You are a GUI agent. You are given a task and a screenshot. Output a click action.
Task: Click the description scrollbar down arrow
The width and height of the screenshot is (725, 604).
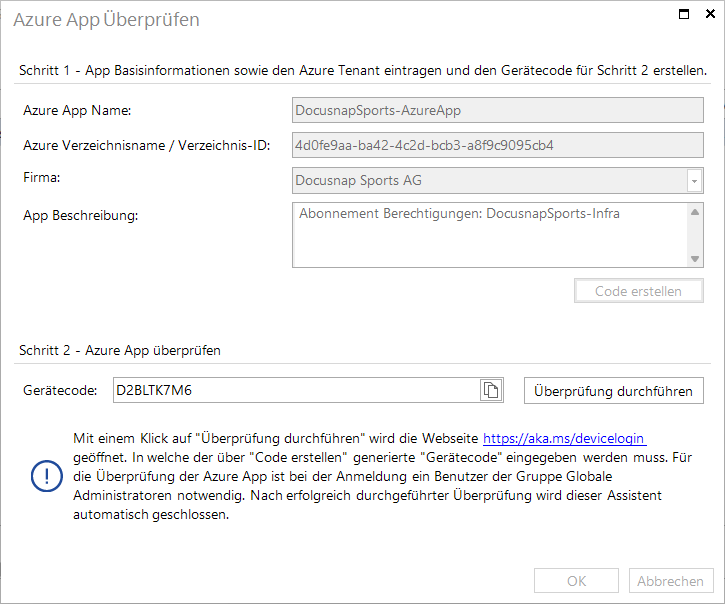[694, 259]
